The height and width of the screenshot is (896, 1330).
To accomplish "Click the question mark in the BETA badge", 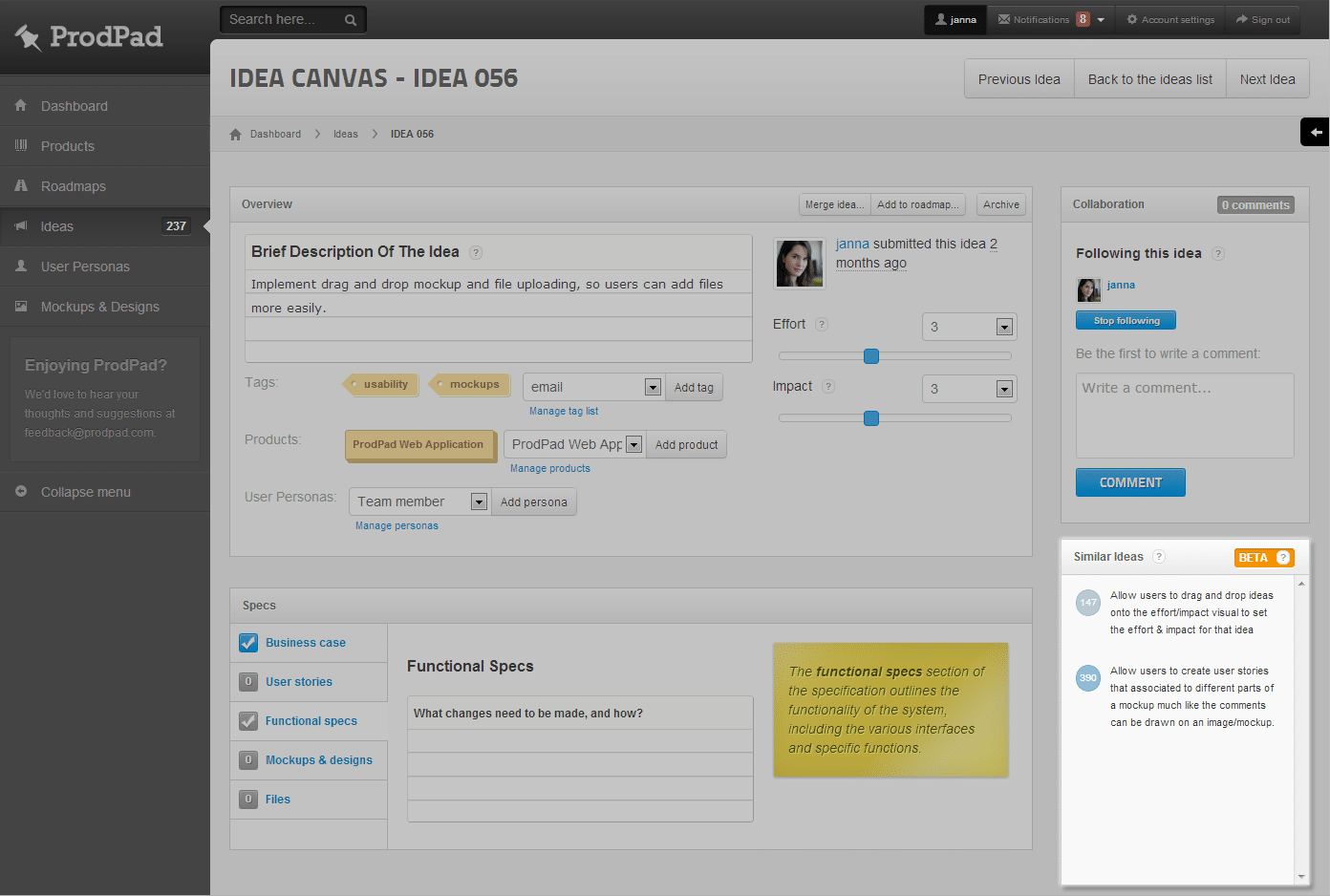I will click(x=1283, y=558).
